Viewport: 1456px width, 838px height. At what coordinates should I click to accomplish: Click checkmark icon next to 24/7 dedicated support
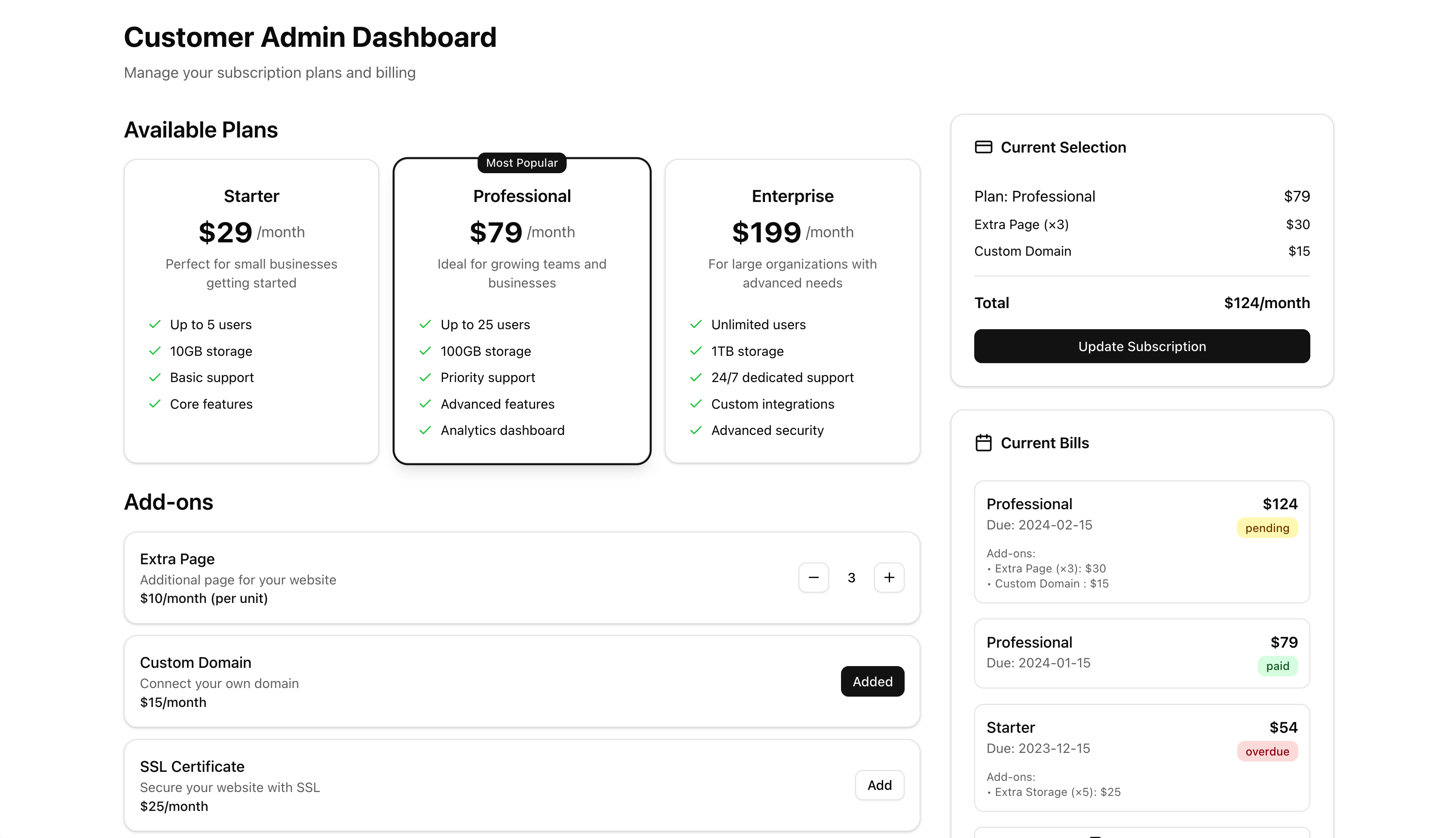[x=695, y=378]
